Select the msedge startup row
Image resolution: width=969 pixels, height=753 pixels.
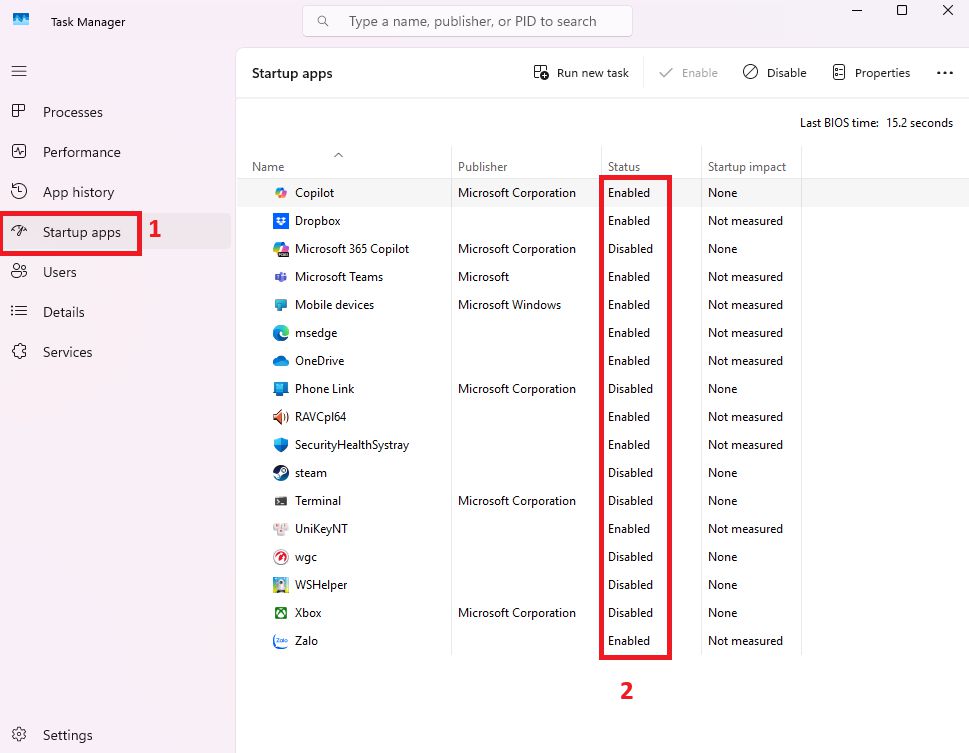[x=603, y=333]
